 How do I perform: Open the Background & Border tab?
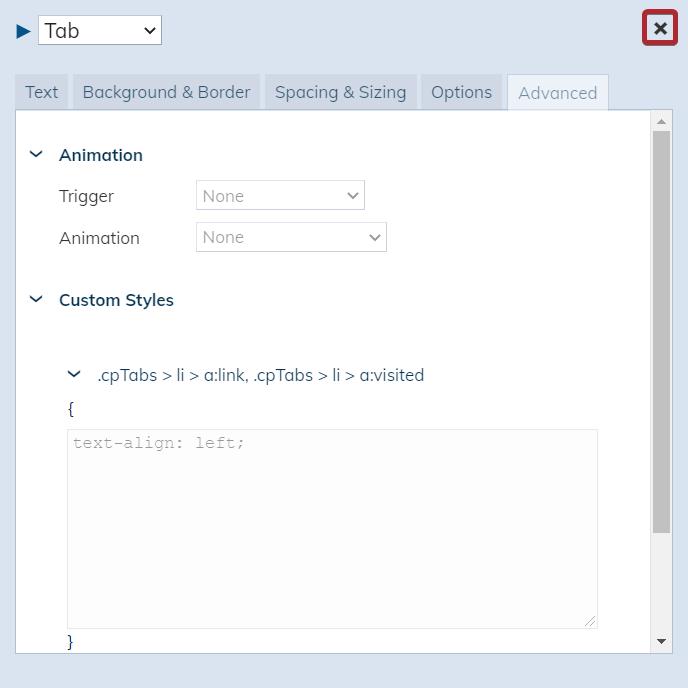pyautogui.click(x=166, y=92)
